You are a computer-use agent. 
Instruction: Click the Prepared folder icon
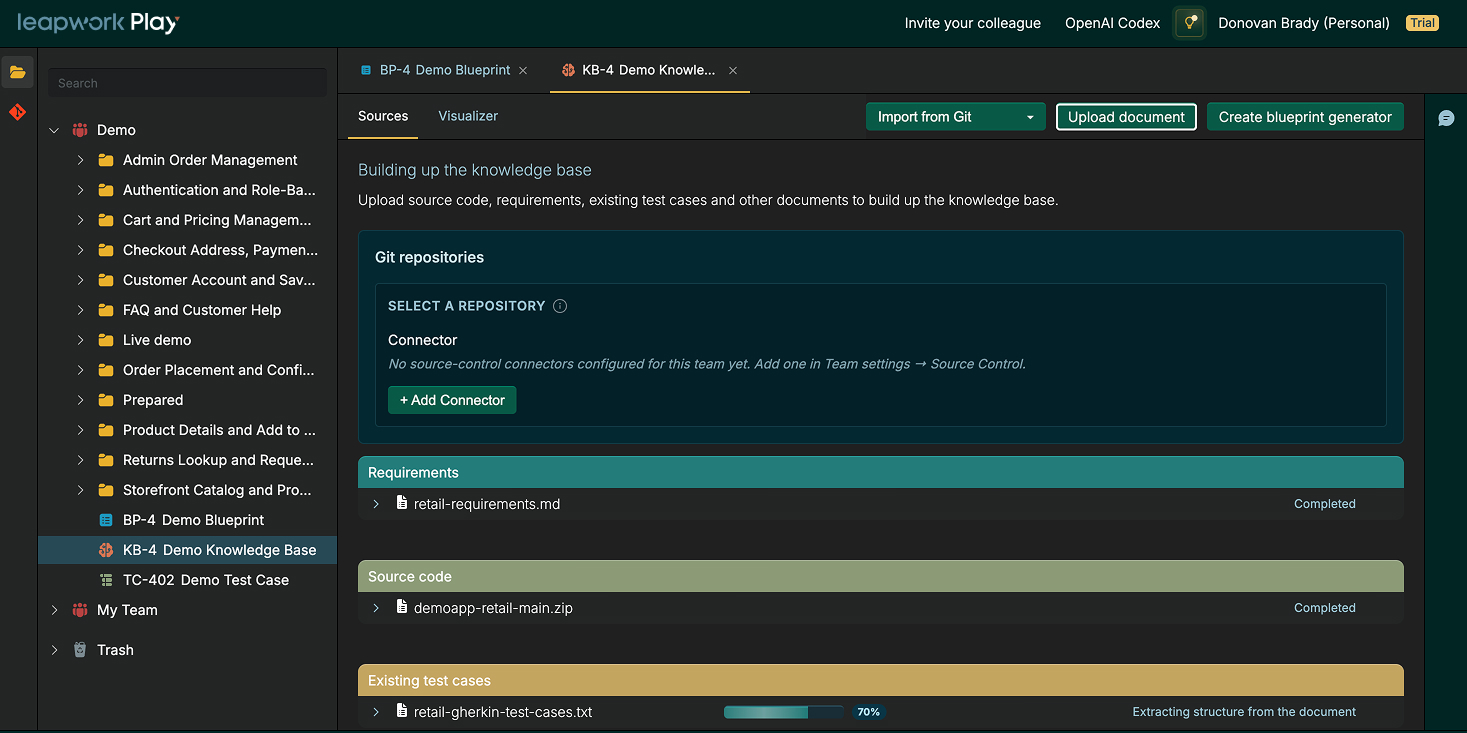[x=106, y=400]
